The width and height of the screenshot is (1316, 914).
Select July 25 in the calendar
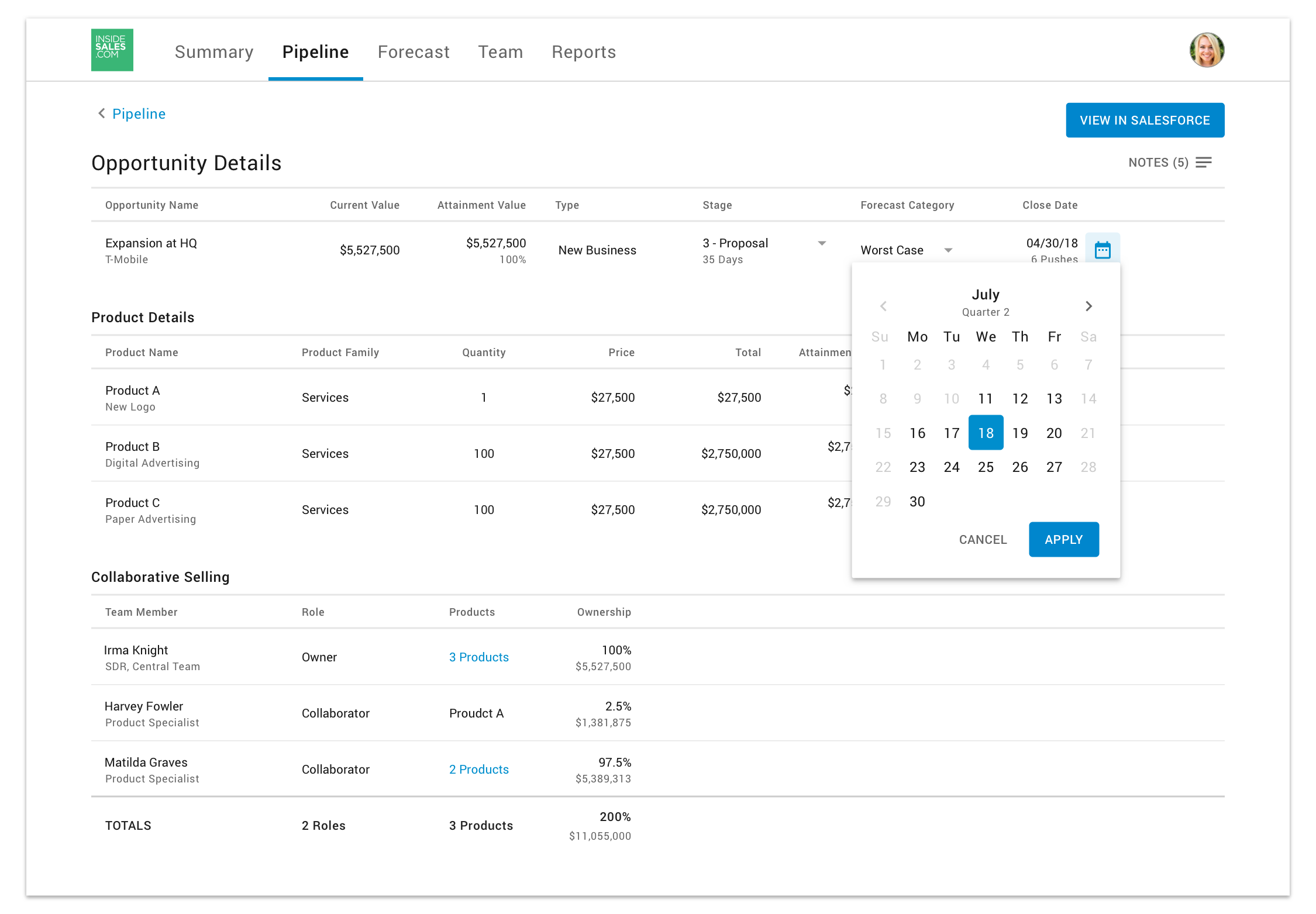pyautogui.click(x=986, y=467)
